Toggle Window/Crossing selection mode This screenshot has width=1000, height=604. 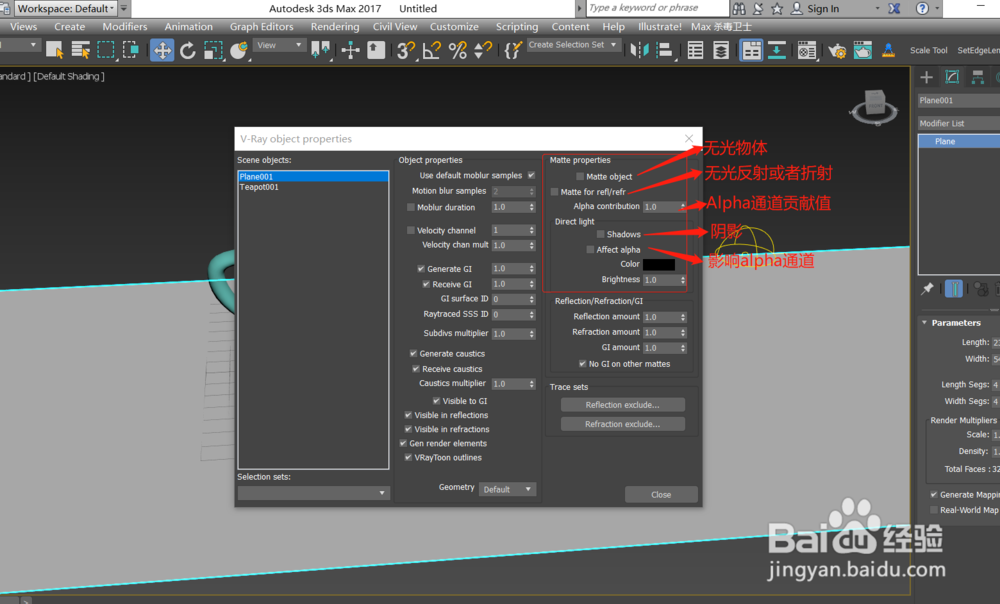[x=131, y=50]
